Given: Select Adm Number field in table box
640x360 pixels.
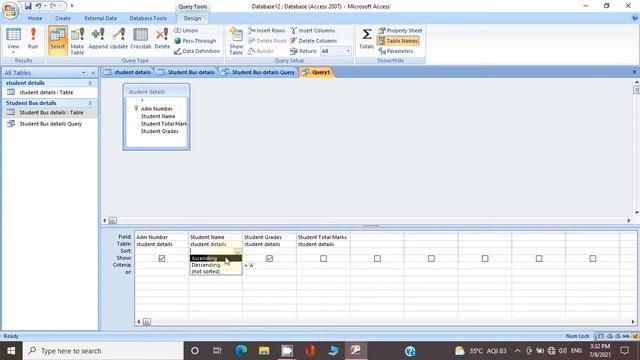Looking at the screenshot, I should (x=157, y=109).
